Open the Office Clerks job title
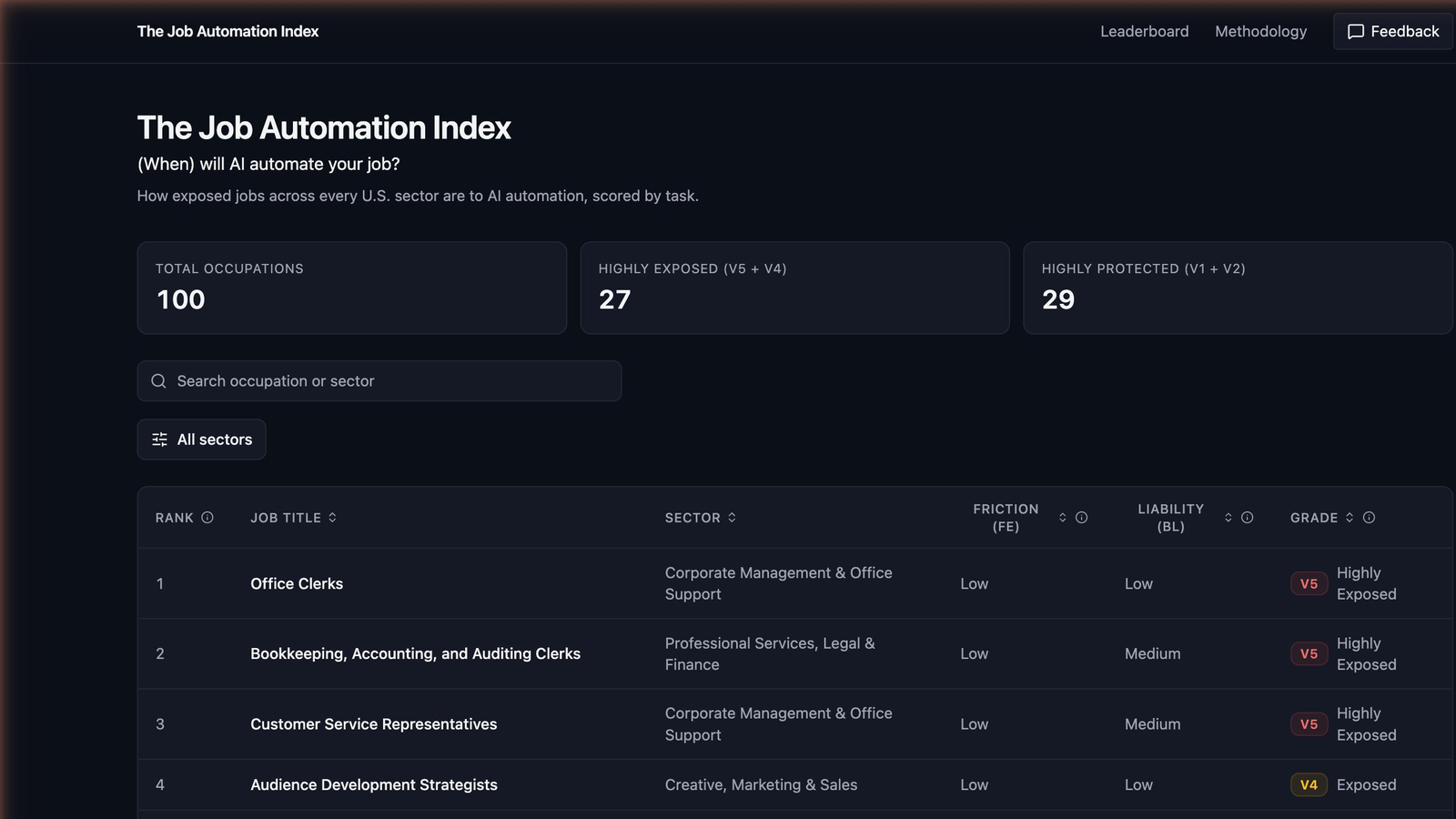1456x819 pixels. pyautogui.click(x=297, y=583)
